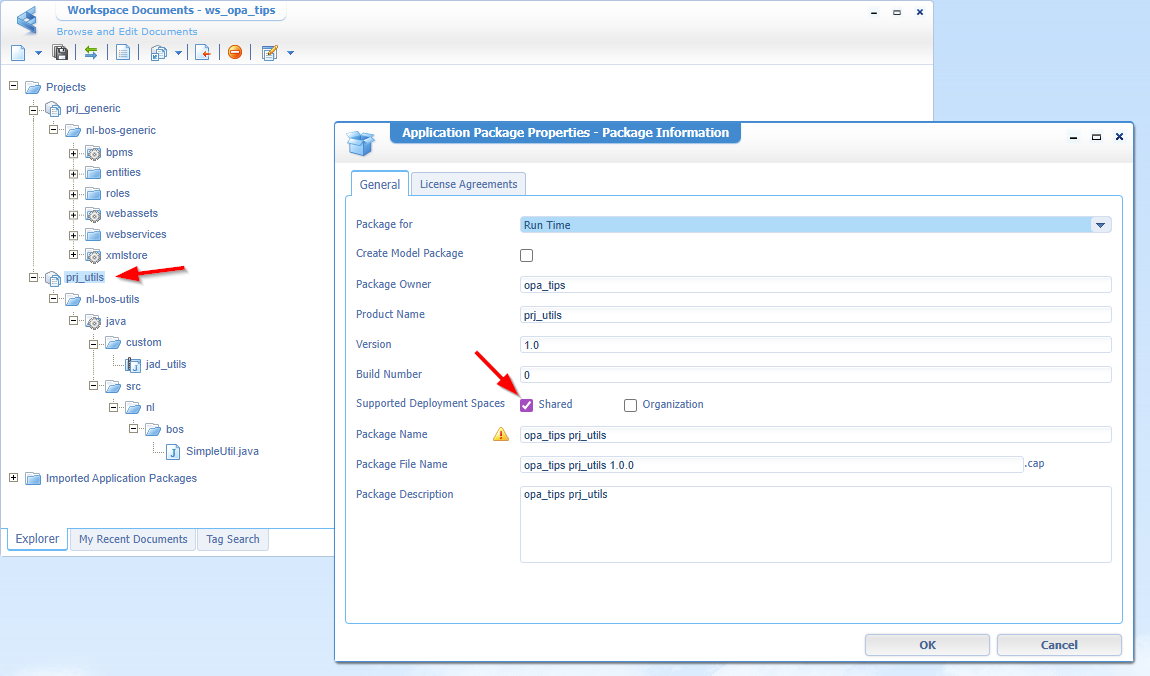Expand the Imported Application Packages node
Screen dimensions: 1150x676
[x=14, y=478]
